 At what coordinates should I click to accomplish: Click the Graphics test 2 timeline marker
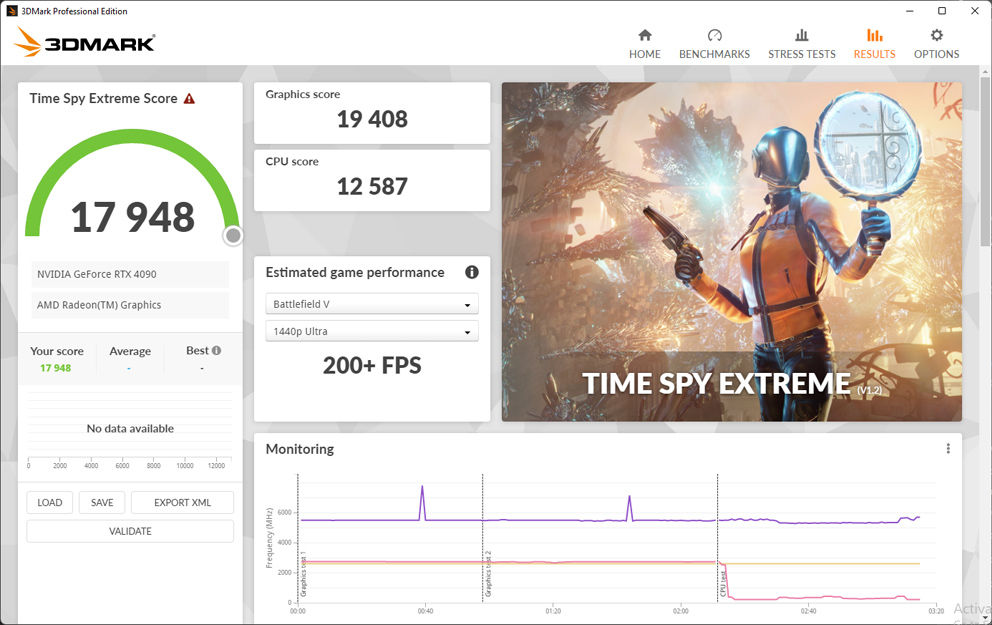(488, 574)
